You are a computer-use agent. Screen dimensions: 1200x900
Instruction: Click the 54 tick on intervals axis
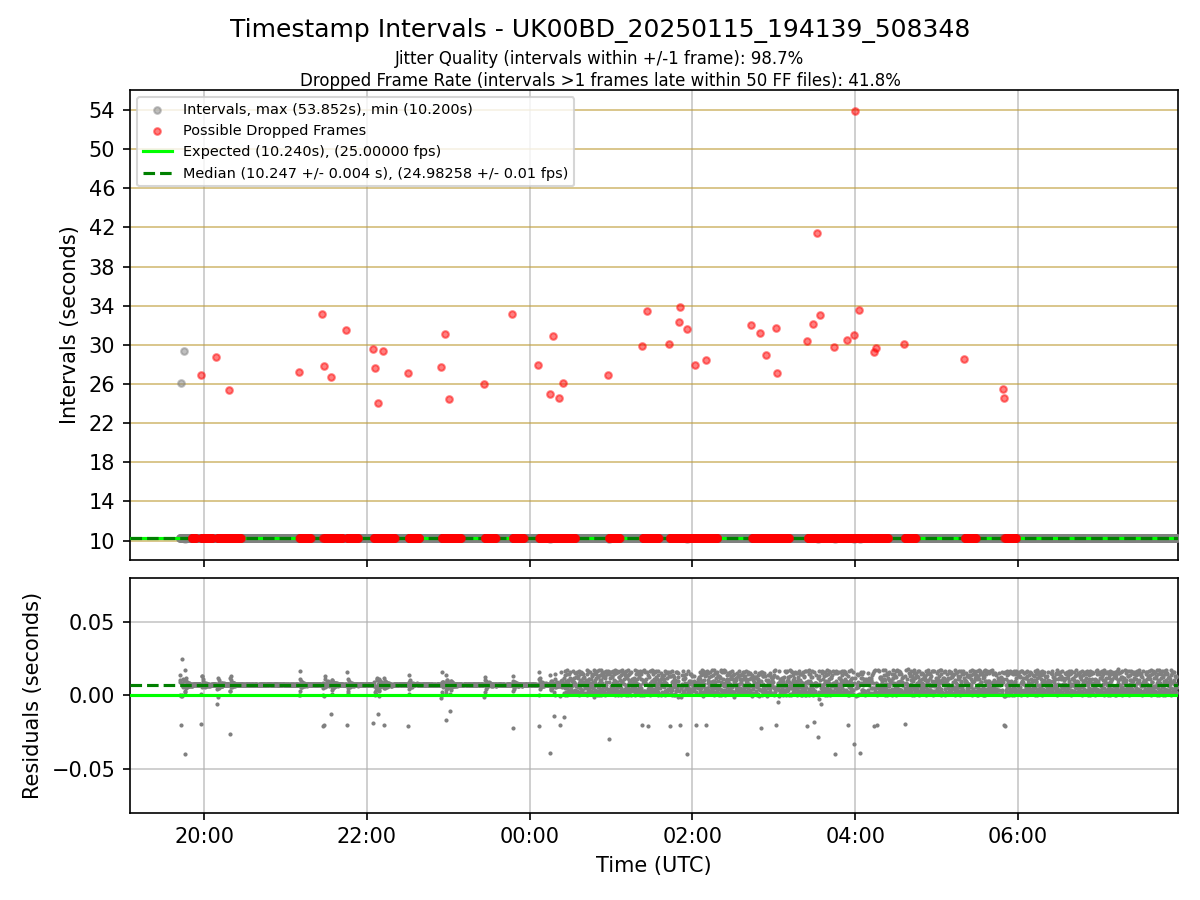[104, 110]
